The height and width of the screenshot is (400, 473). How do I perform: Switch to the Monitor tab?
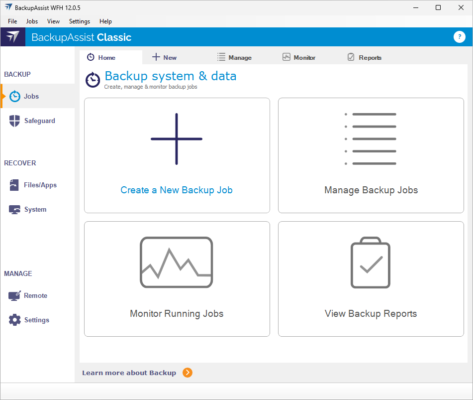coord(299,57)
